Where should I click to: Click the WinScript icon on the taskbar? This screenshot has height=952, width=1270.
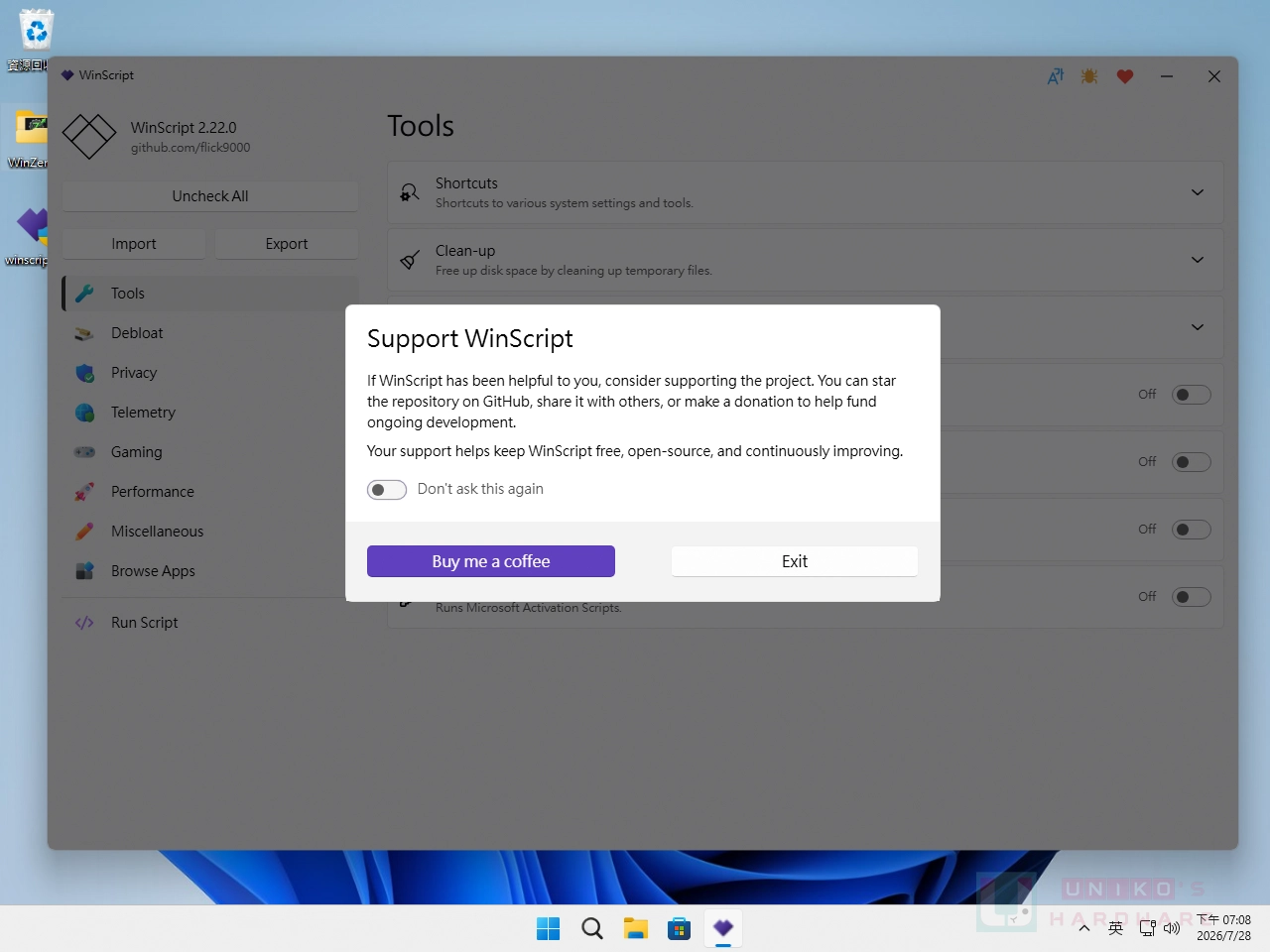coord(723,928)
